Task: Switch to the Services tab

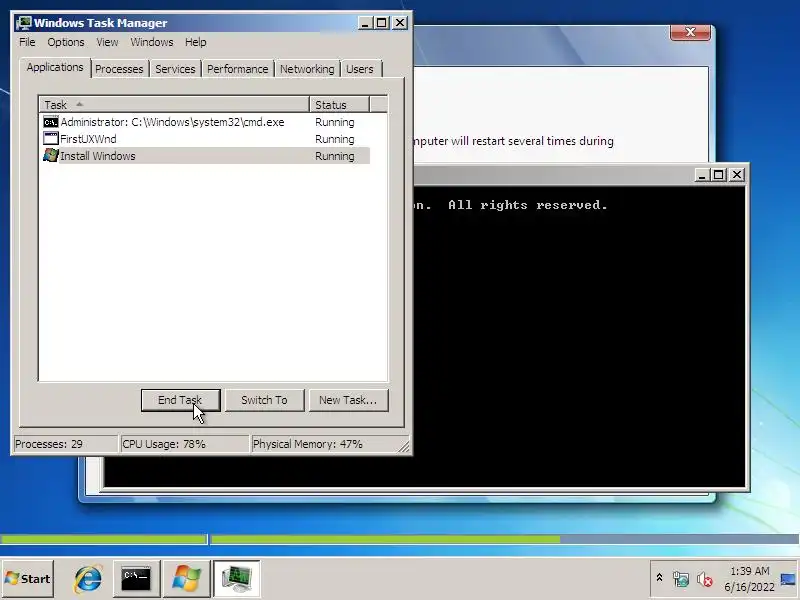Action: [175, 69]
